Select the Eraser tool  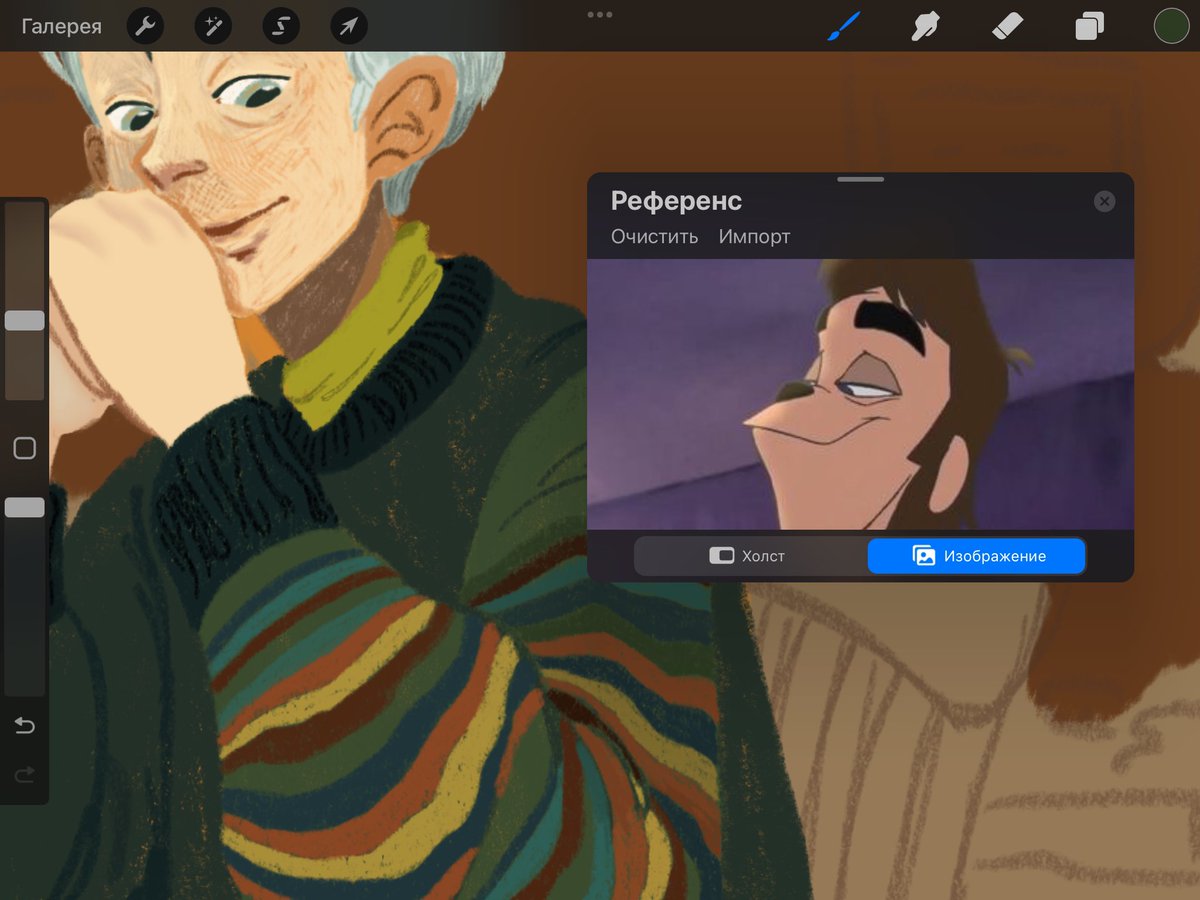coord(1006,26)
